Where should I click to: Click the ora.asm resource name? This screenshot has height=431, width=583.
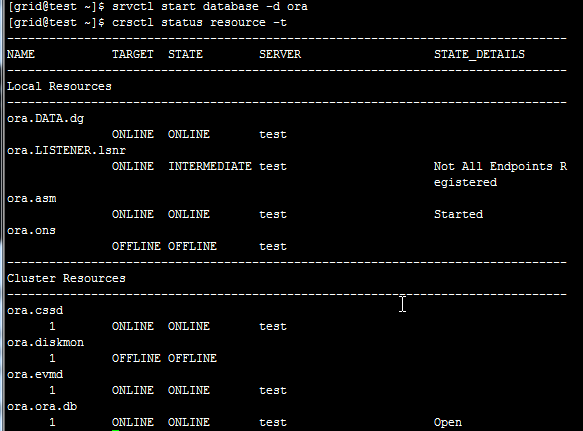coord(32,199)
